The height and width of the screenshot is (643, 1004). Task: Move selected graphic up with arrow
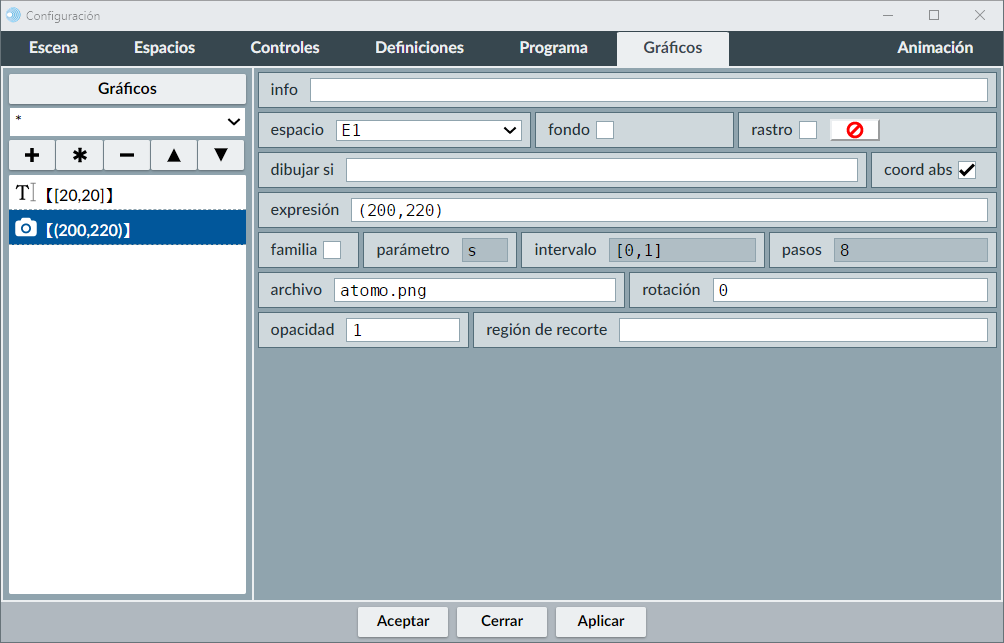tap(174, 155)
